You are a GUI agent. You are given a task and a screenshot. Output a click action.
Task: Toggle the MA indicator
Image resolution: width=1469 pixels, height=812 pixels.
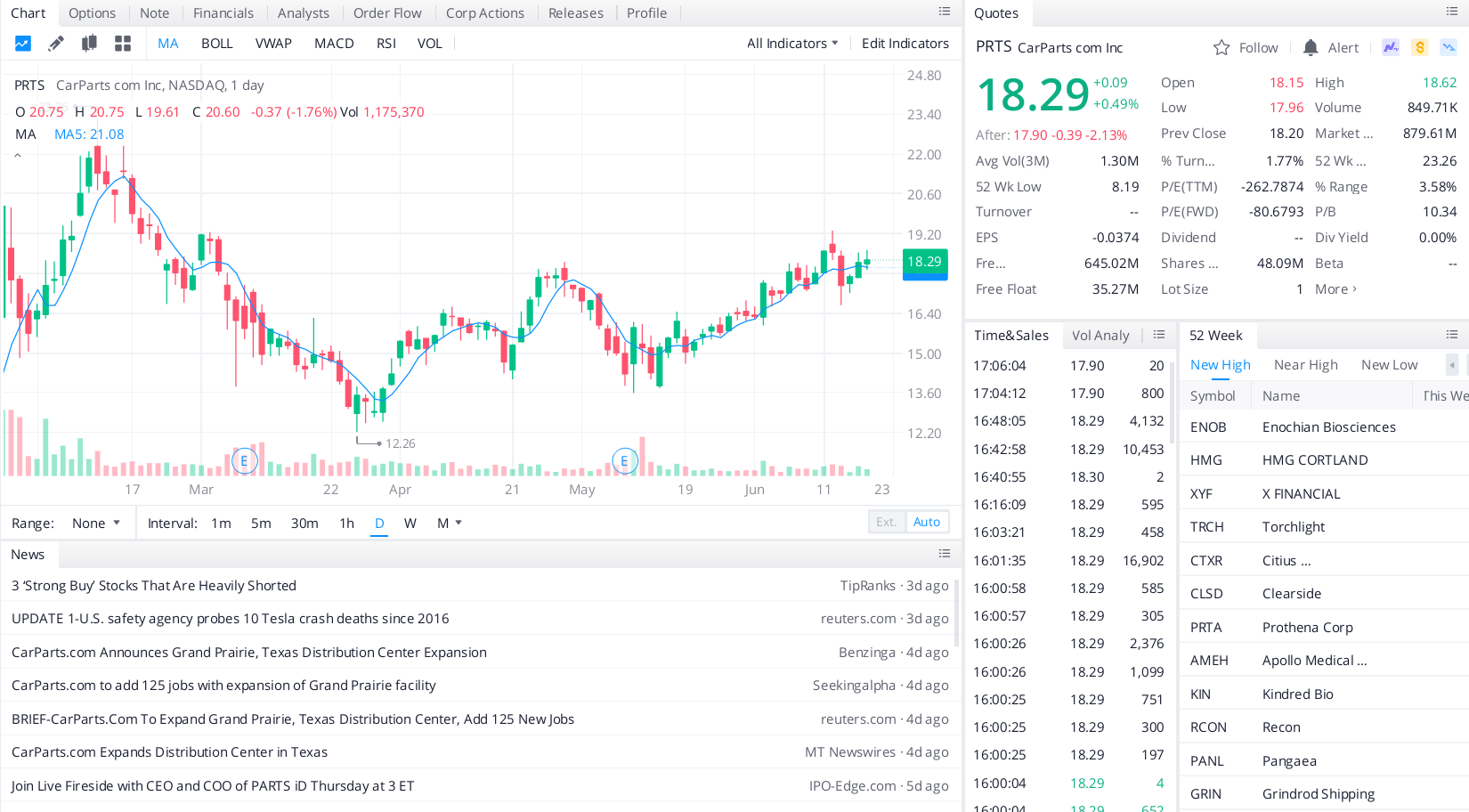click(x=168, y=44)
